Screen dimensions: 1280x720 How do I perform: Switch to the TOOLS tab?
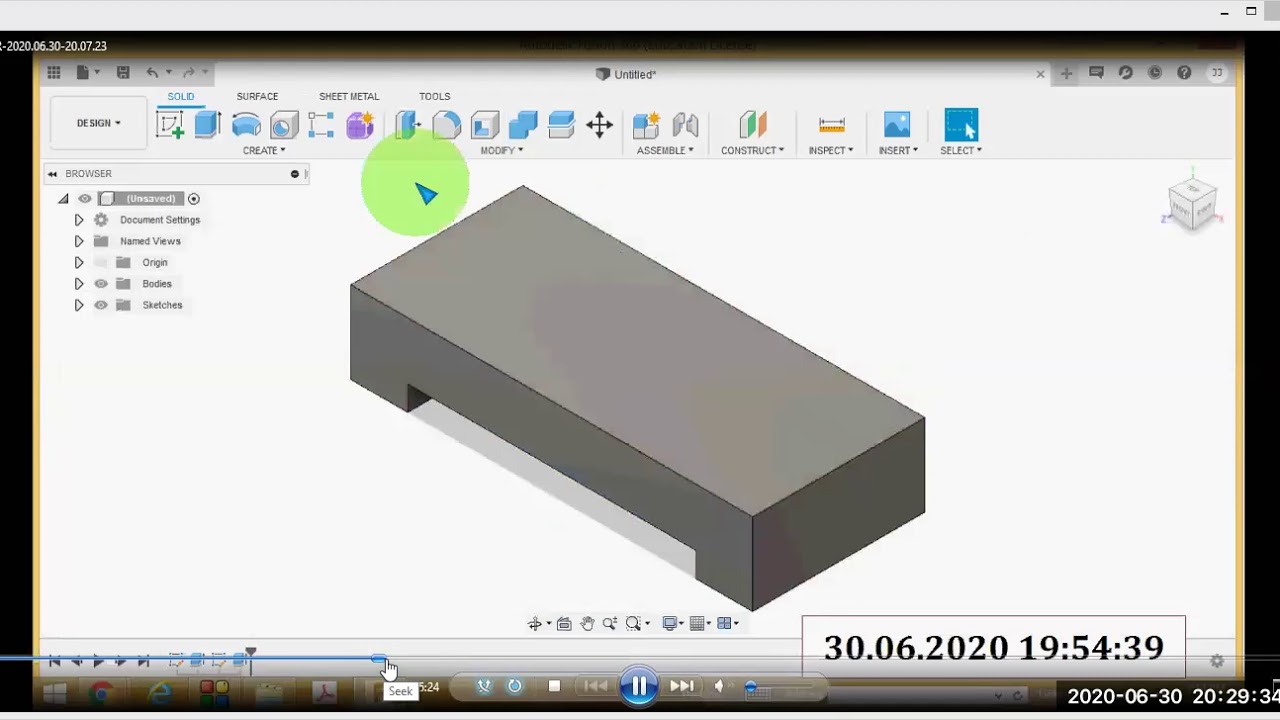tap(434, 96)
